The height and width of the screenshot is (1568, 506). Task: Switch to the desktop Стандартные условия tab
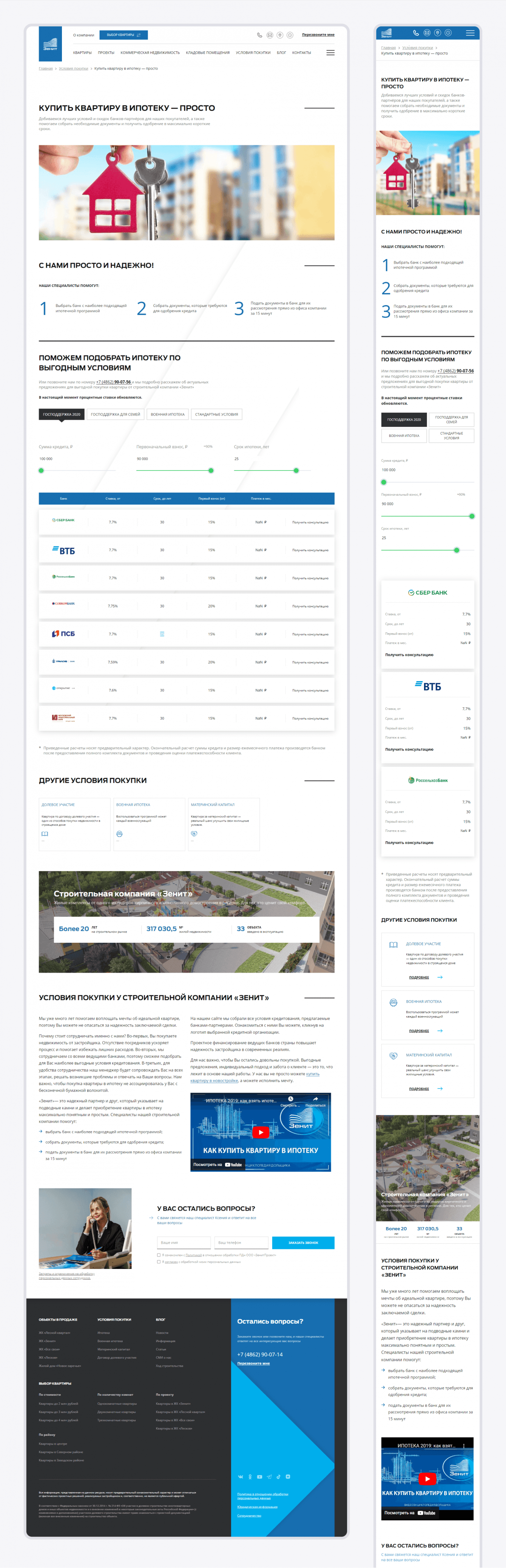click(x=217, y=415)
